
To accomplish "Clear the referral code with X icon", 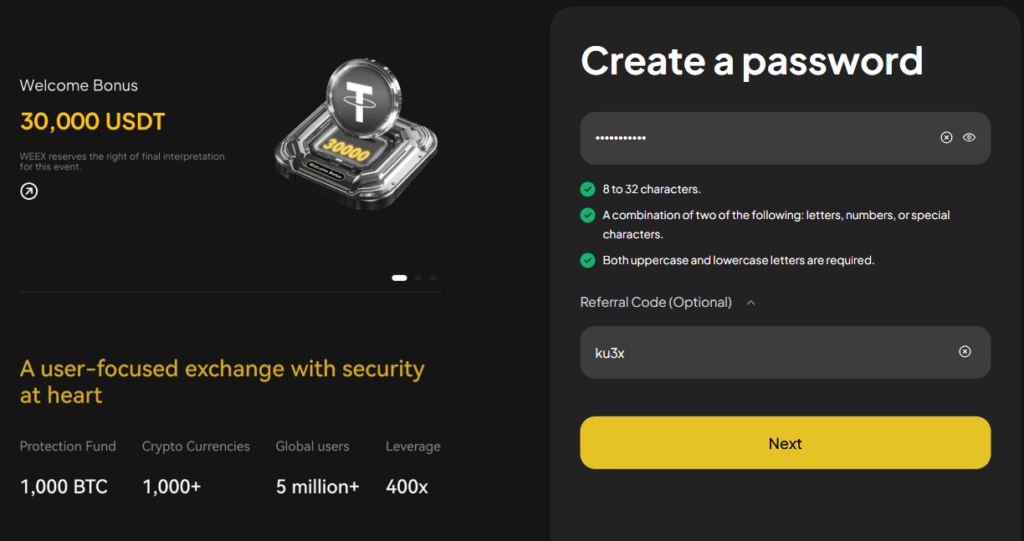I will [965, 352].
